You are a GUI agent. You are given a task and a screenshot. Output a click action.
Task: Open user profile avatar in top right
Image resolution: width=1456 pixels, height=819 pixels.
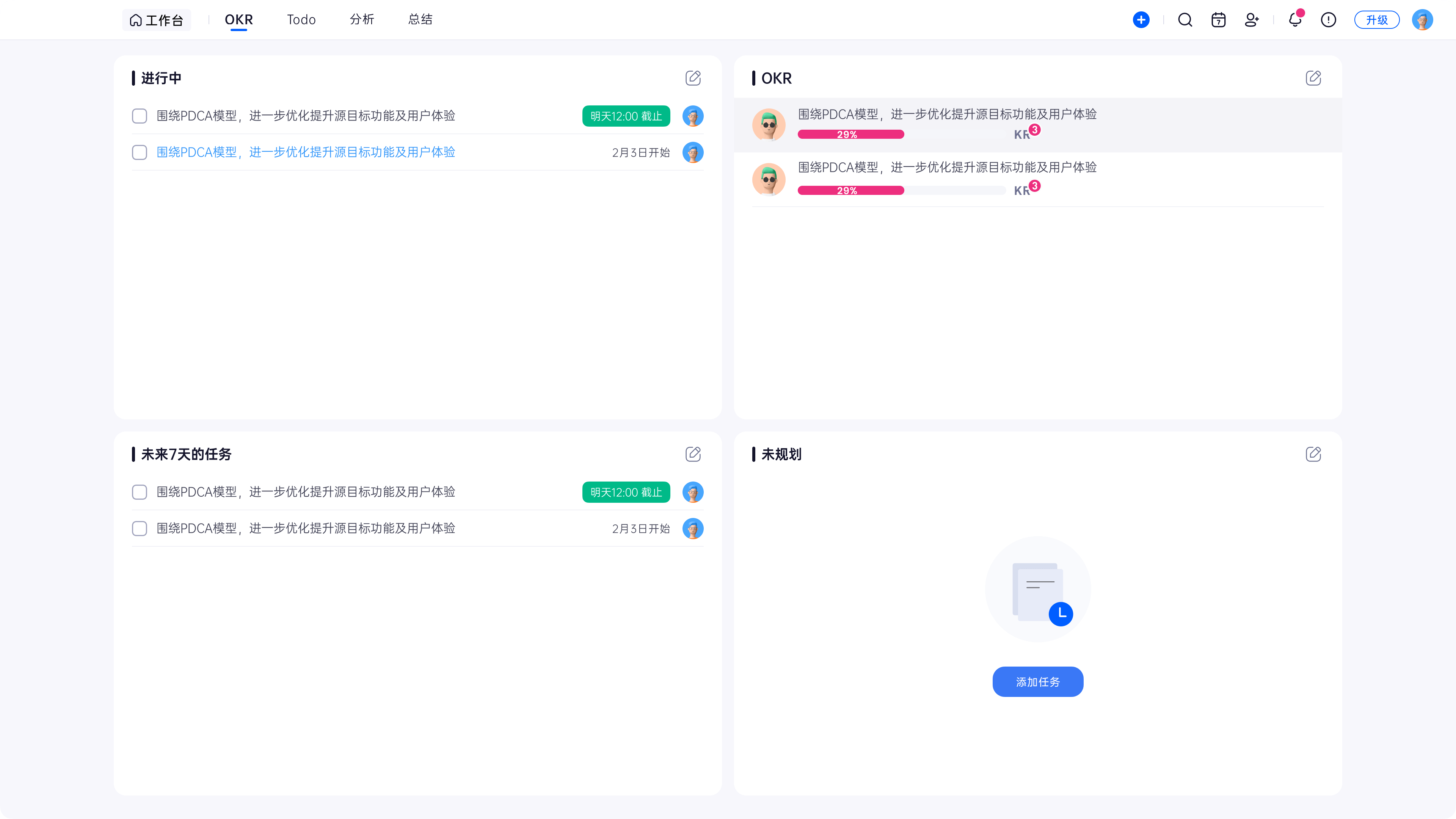coord(1422,20)
